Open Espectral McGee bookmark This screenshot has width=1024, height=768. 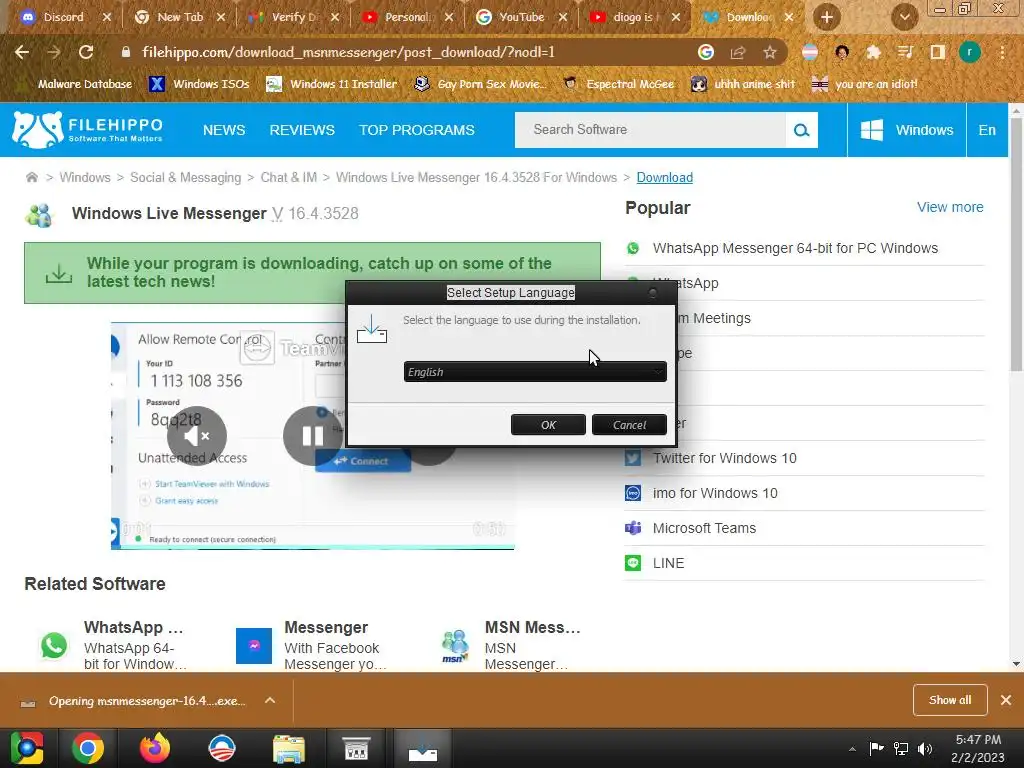coord(618,84)
